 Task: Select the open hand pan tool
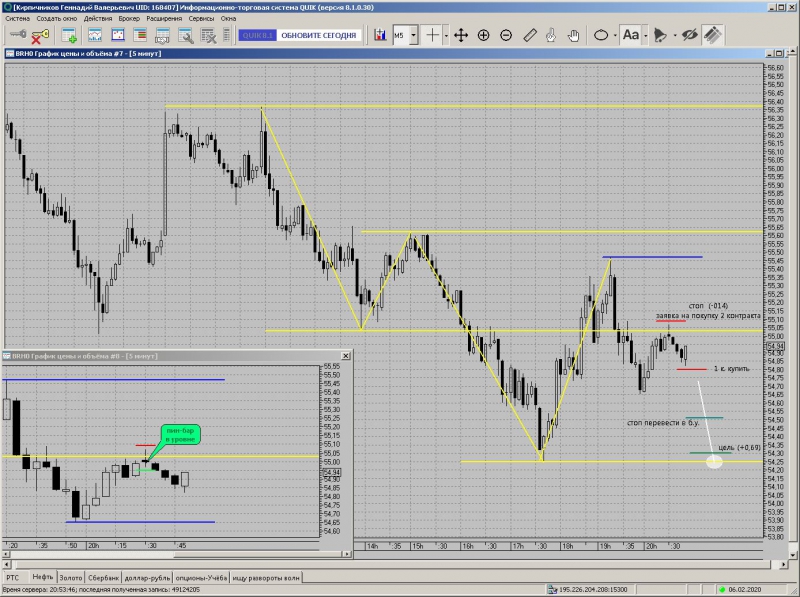click(x=573, y=35)
